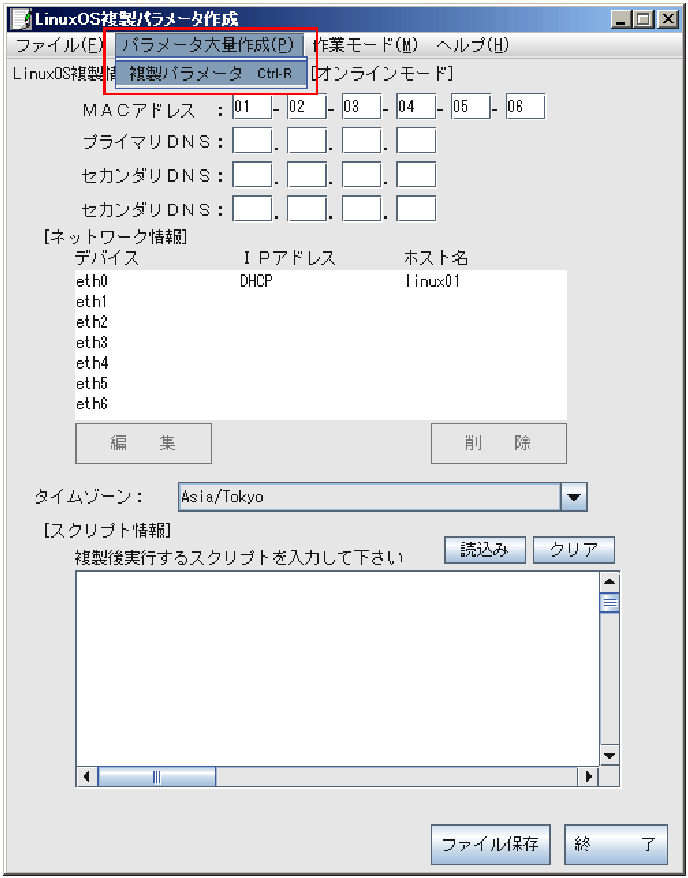Click the DHCP value for eth0

(256, 281)
